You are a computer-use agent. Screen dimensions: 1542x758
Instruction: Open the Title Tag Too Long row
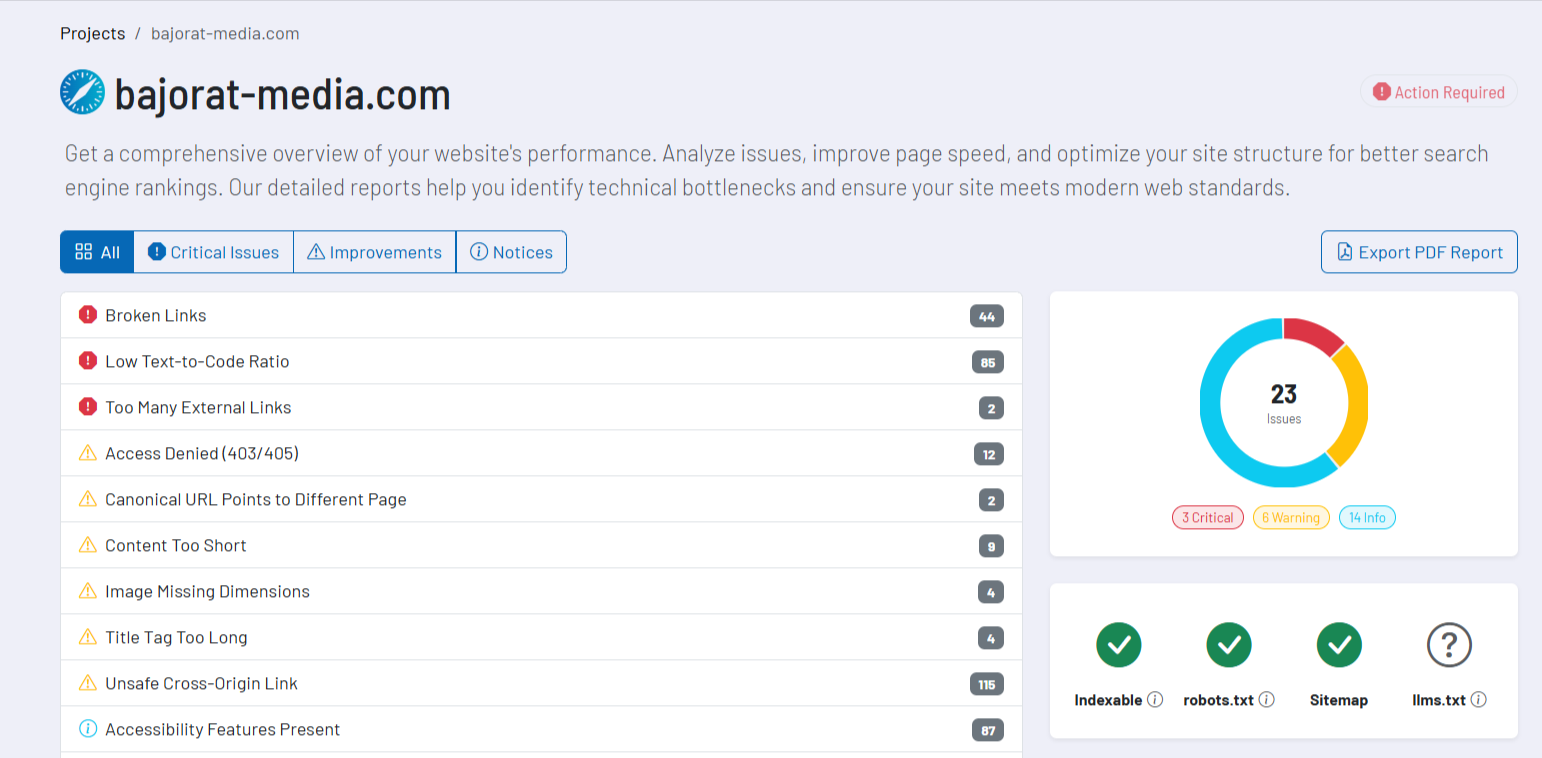pos(541,637)
